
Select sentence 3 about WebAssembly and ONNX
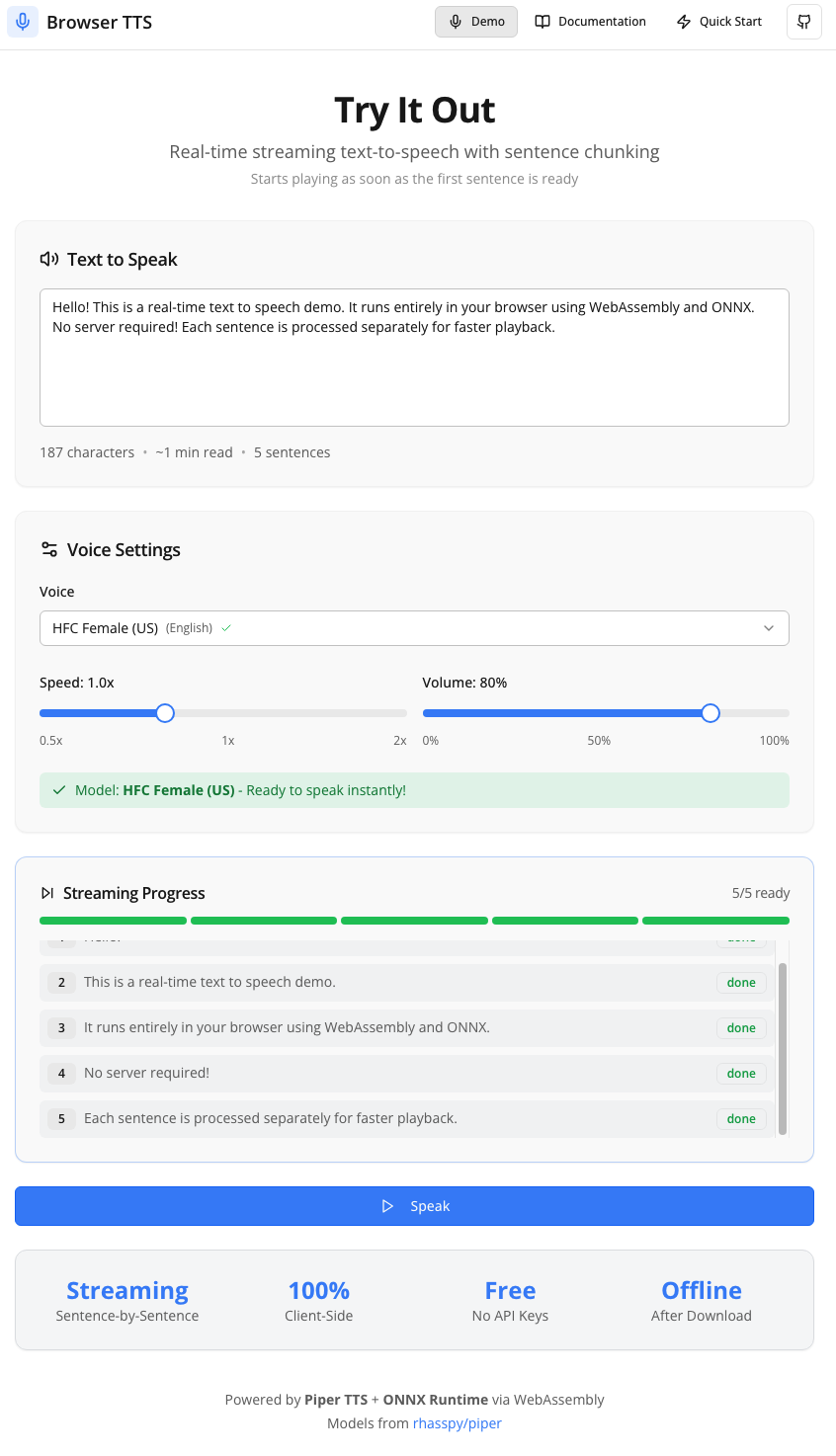[406, 1028]
